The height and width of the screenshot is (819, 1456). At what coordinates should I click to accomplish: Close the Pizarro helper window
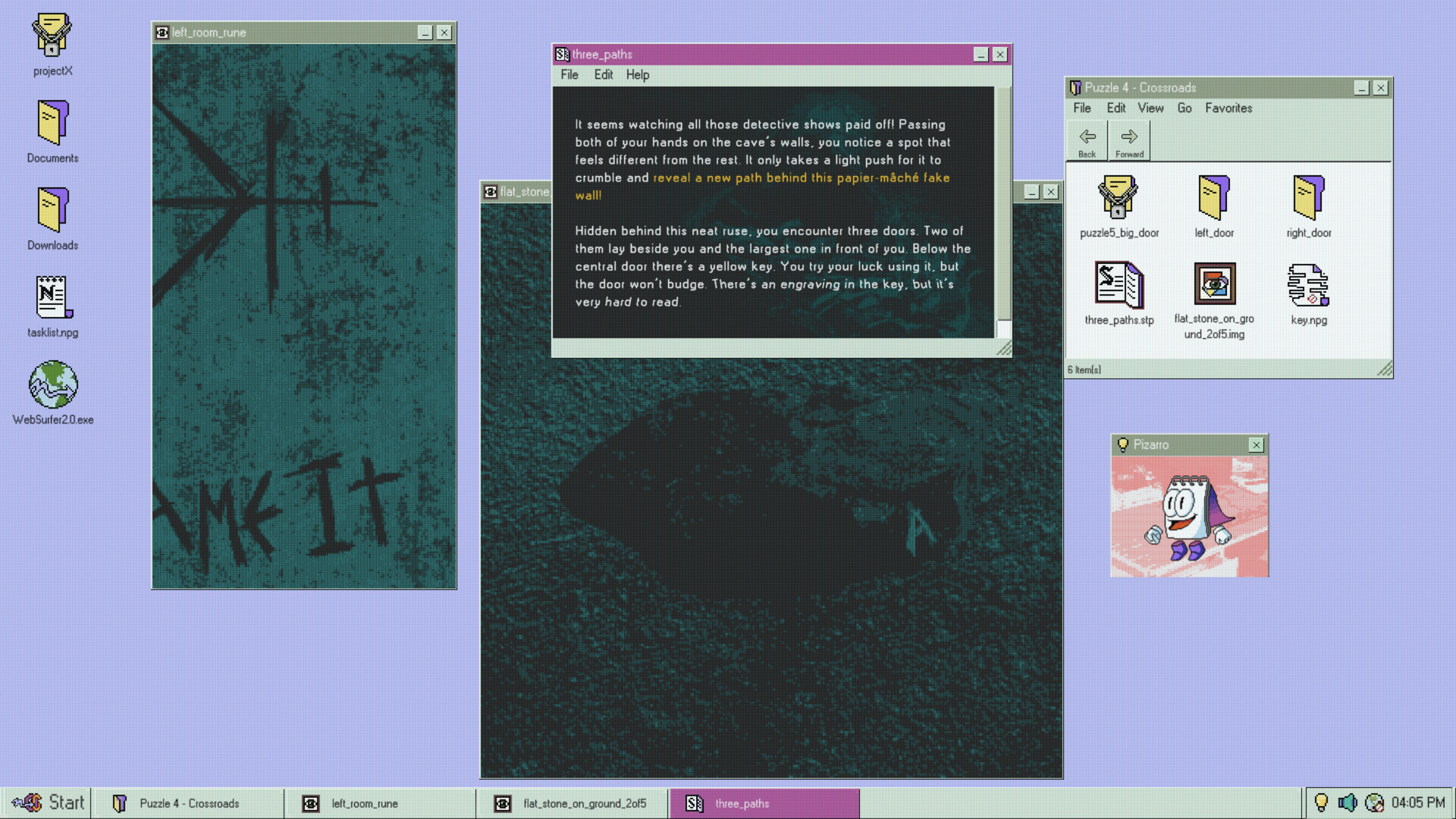point(1256,445)
